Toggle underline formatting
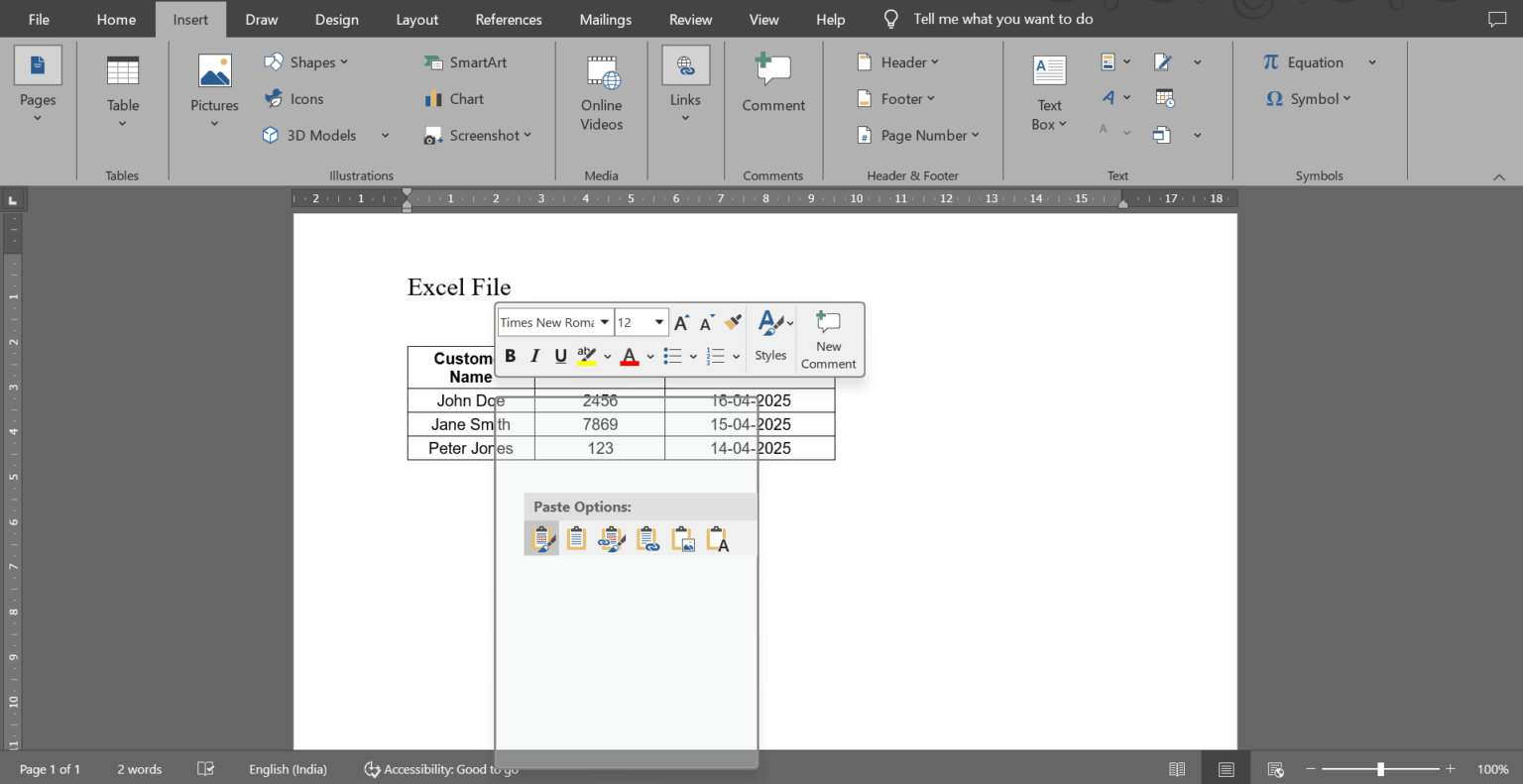1523x784 pixels. [560, 356]
